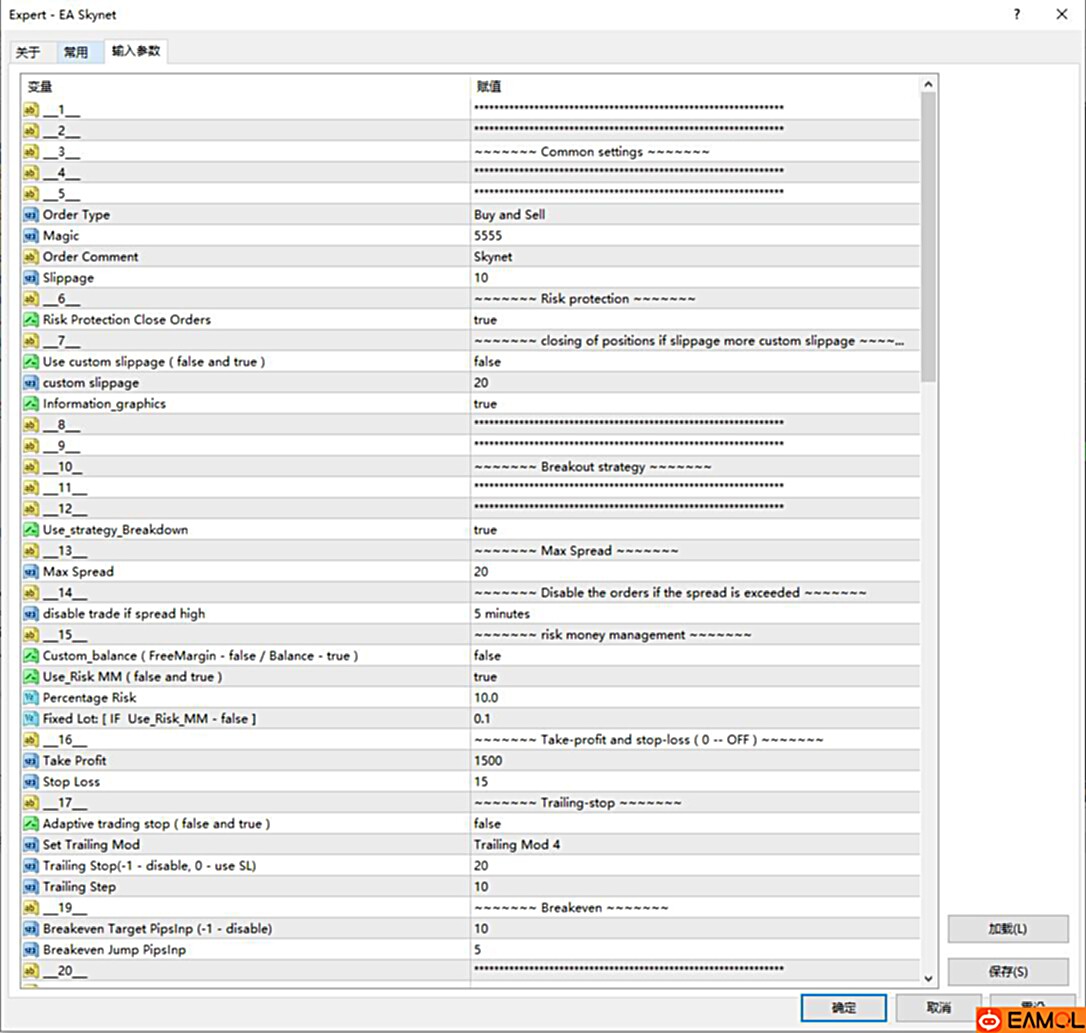
Task: Toggle Information_graphics true value
Action: coord(485,404)
